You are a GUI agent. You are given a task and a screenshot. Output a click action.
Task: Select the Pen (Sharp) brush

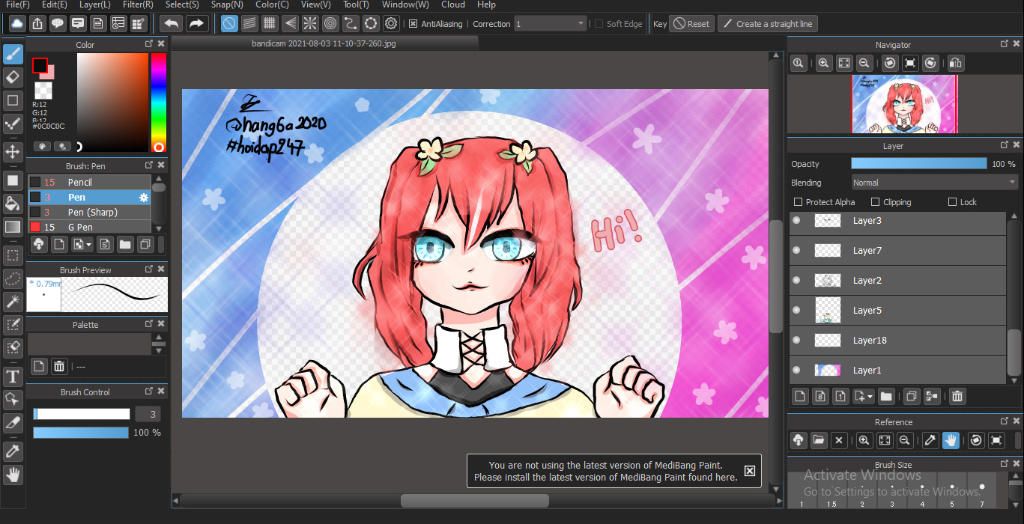[x=89, y=212]
